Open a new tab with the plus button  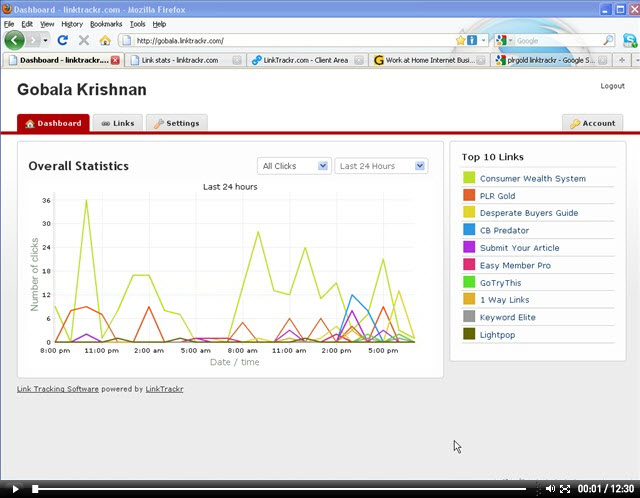click(622, 60)
